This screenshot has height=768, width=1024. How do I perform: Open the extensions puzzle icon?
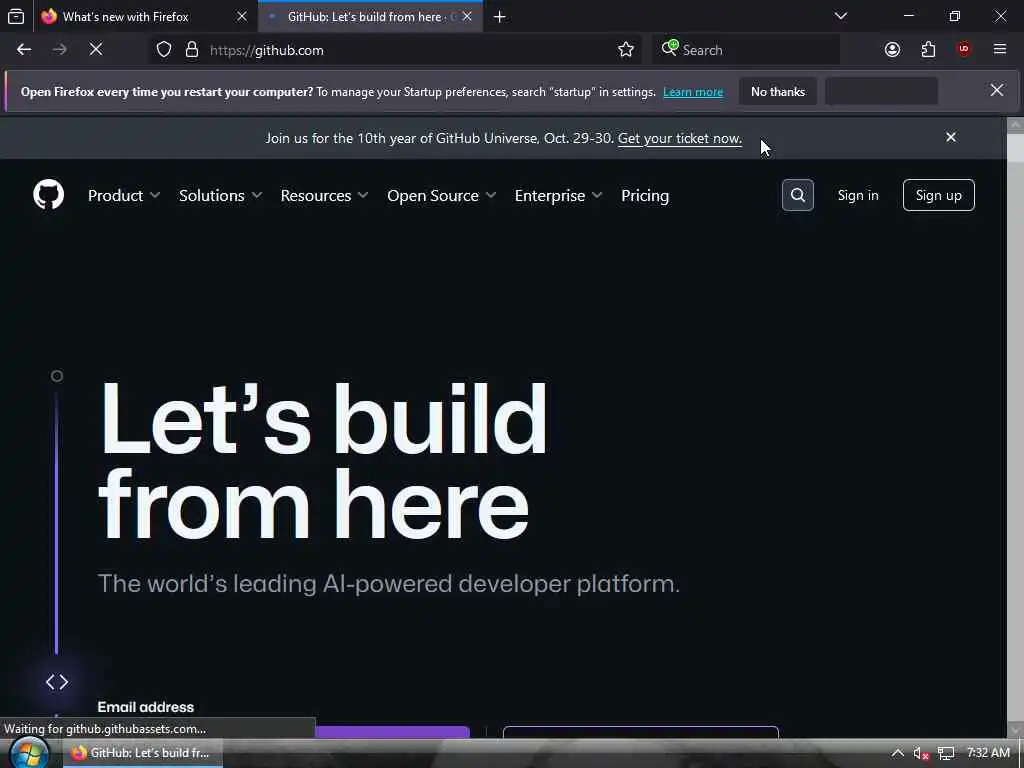928,50
